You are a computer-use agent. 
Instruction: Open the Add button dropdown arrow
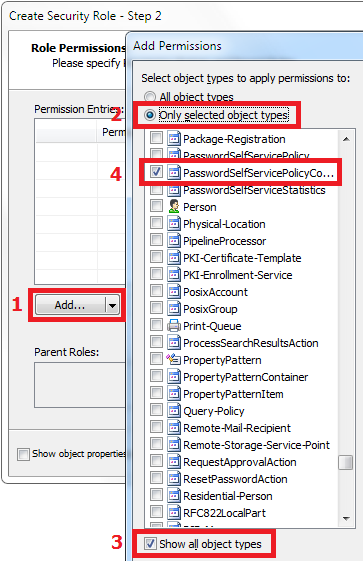point(113,305)
